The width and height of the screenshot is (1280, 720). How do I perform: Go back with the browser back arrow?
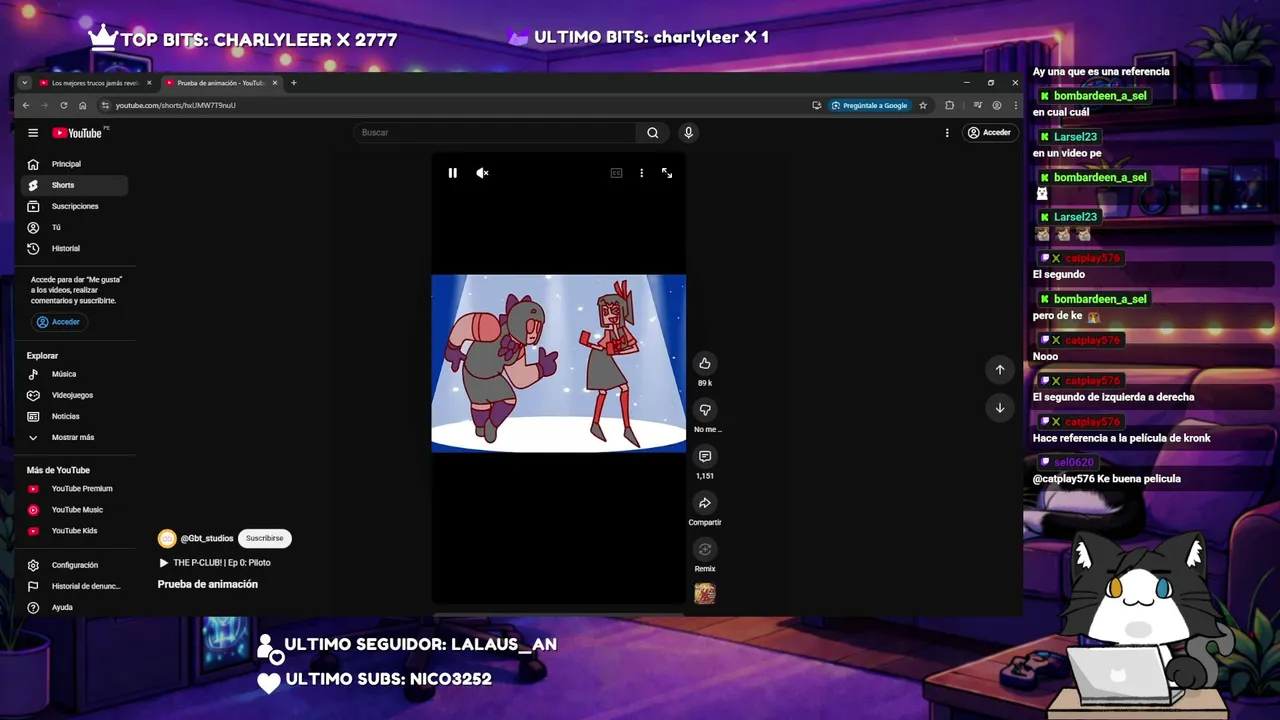pyautogui.click(x=26, y=105)
